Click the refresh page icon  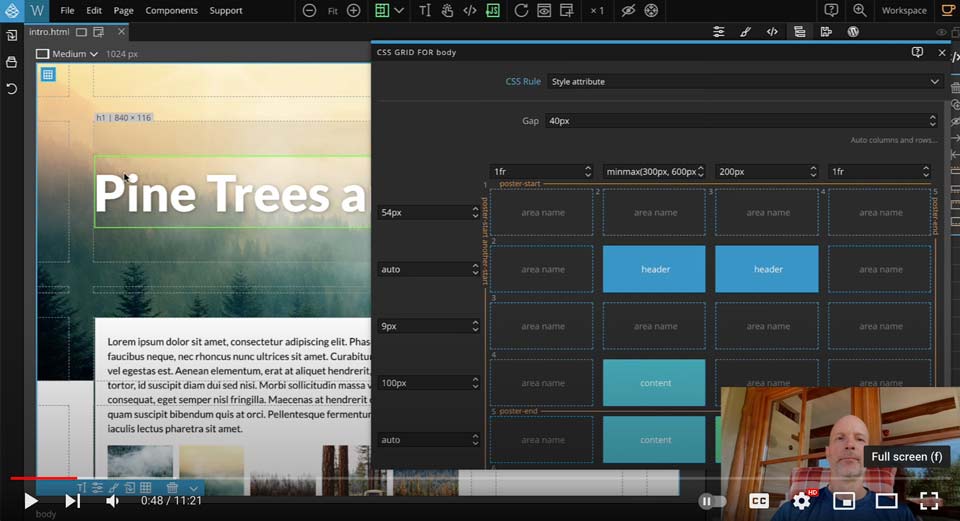pos(521,11)
